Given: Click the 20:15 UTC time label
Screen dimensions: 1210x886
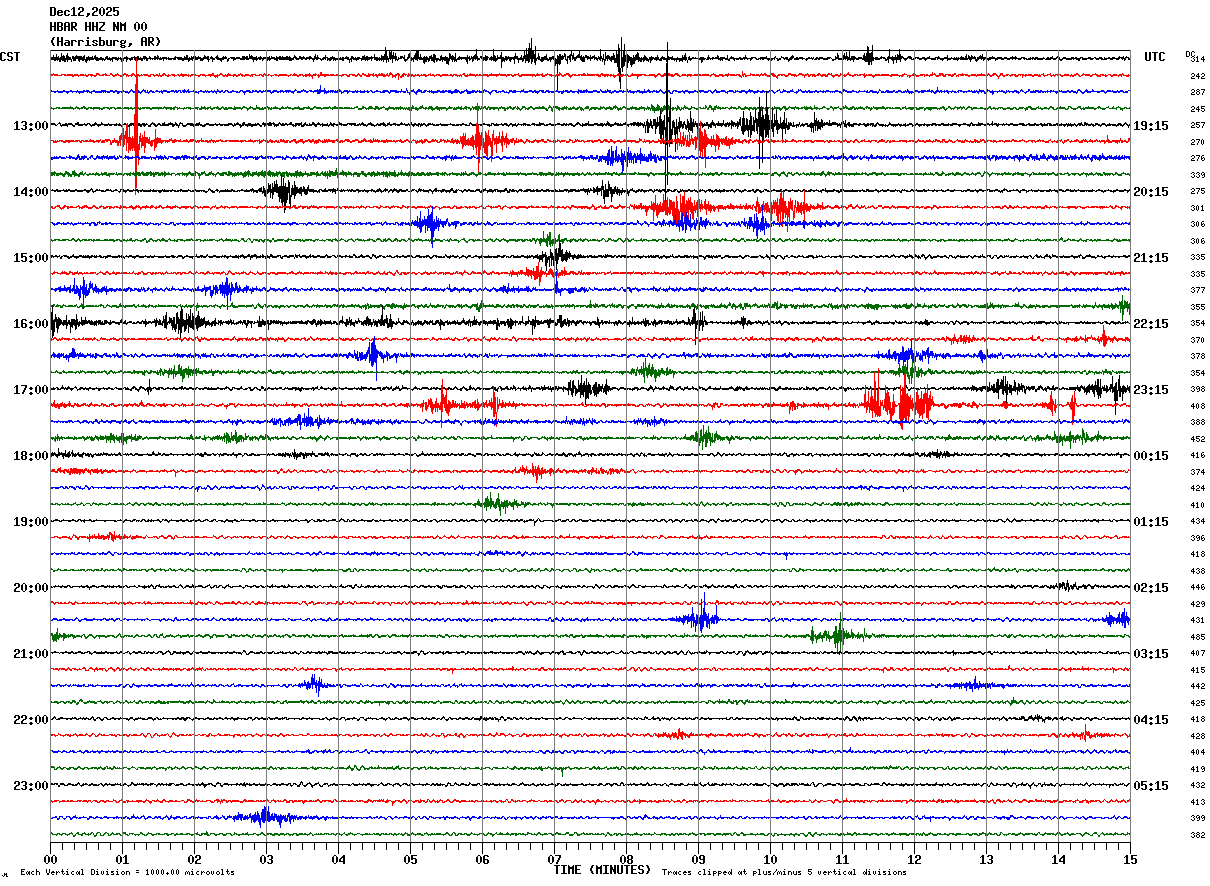Looking at the screenshot, I should click(x=1151, y=192).
